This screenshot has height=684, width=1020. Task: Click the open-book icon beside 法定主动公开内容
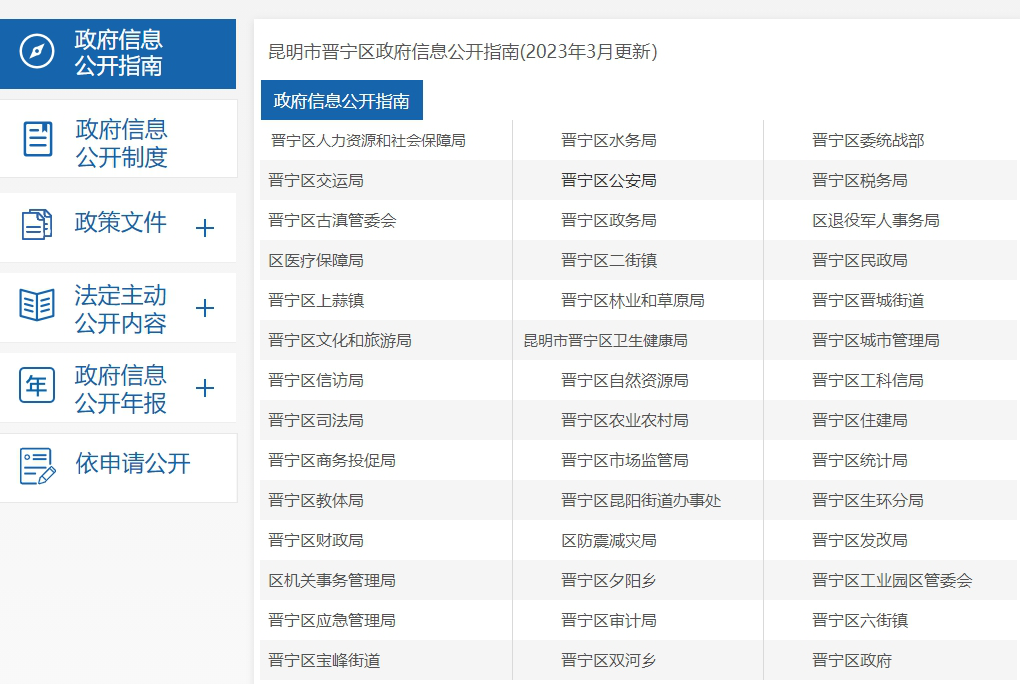(37, 305)
